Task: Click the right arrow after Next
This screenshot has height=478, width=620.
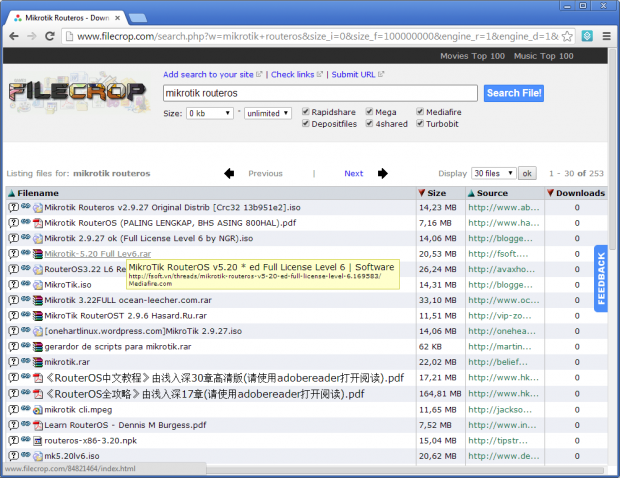Action: pos(382,173)
